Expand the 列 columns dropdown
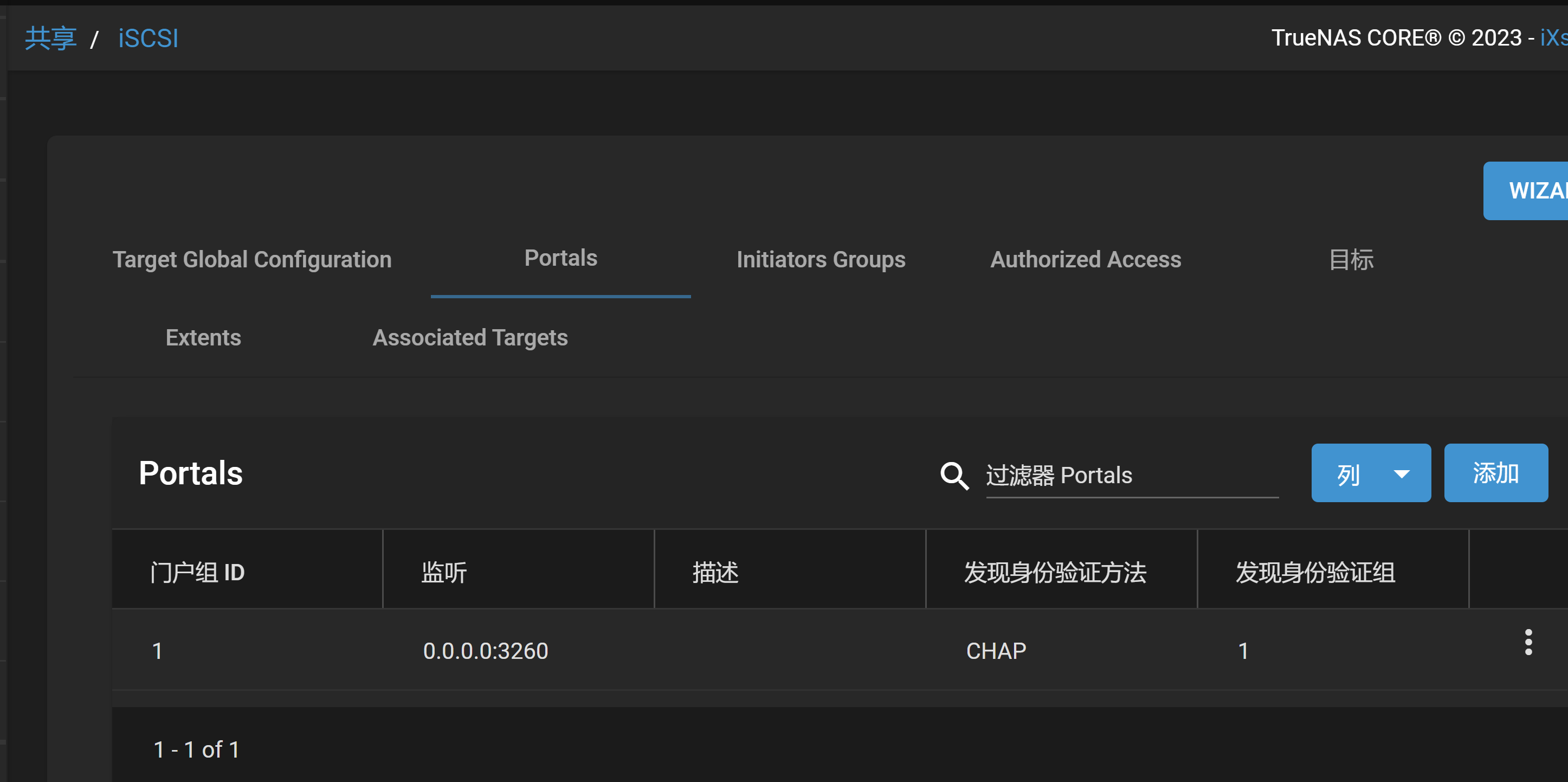Image resolution: width=1568 pixels, height=782 pixels. (1371, 473)
